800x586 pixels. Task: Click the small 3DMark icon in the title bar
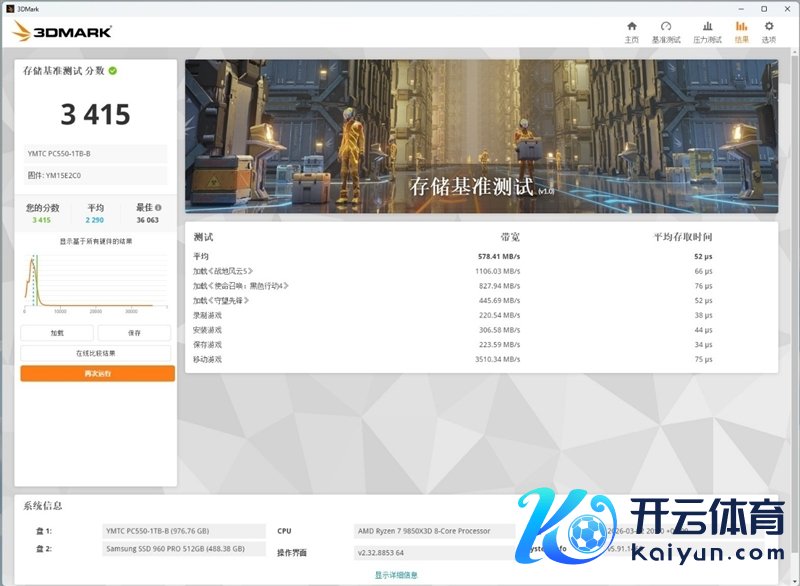click(9, 6)
